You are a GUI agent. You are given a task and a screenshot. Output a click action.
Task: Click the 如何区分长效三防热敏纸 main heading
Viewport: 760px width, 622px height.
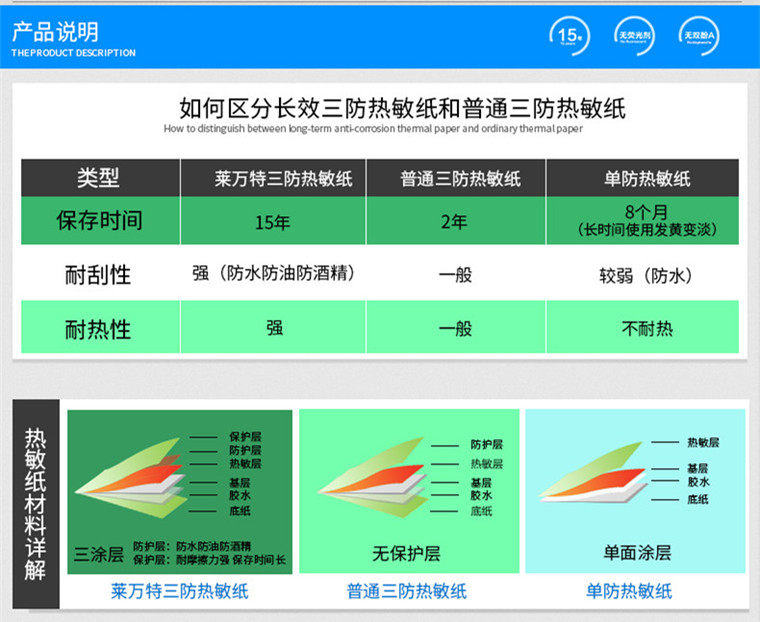click(x=402, y=108)
